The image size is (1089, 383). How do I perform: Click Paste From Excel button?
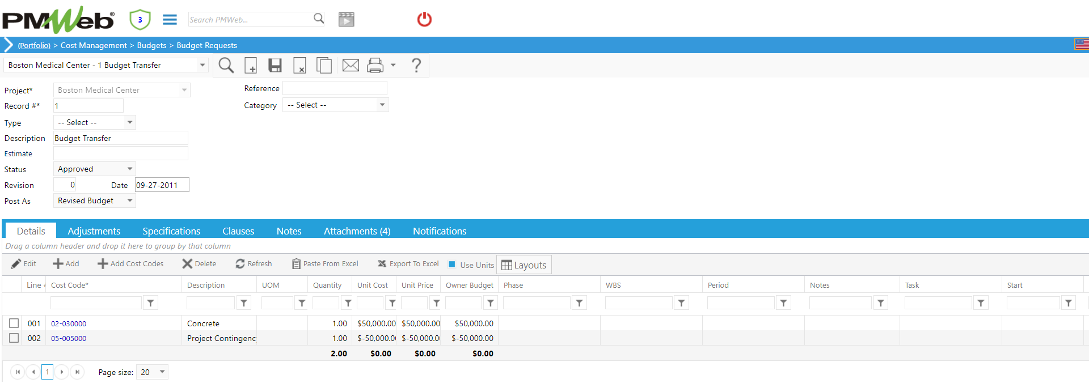pyautogui.click(x=325, y=264)
